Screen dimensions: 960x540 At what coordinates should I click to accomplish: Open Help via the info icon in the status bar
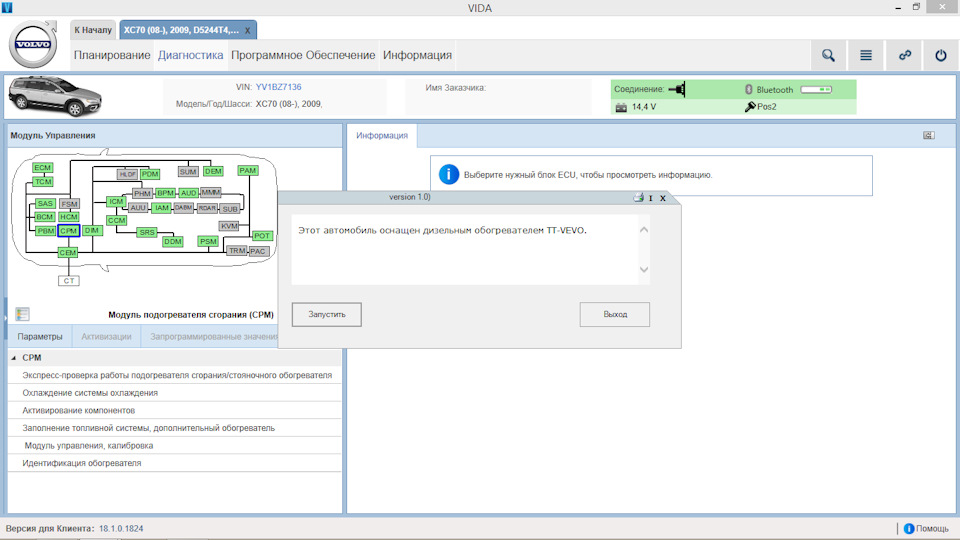909,528
